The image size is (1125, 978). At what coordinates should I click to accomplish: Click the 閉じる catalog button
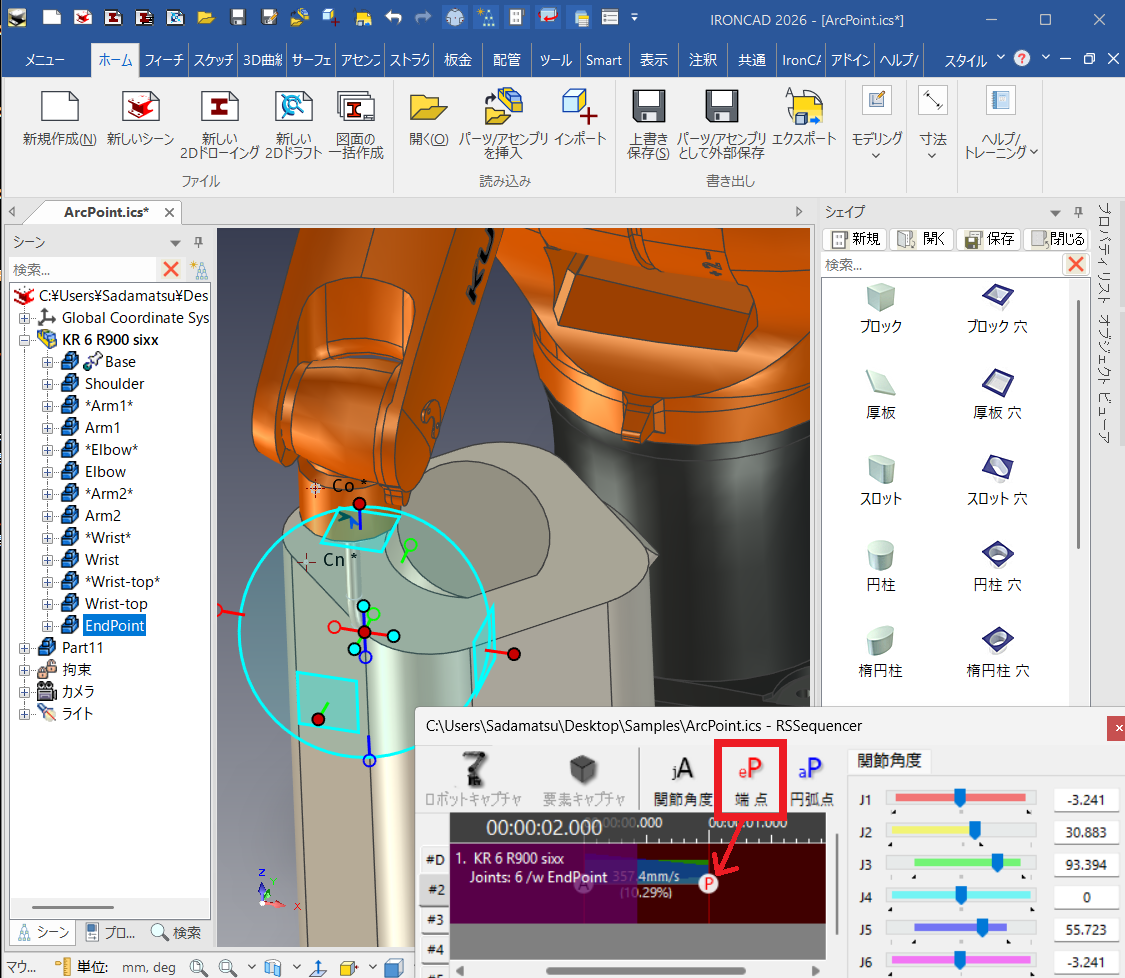click(x=1057, y=239)
